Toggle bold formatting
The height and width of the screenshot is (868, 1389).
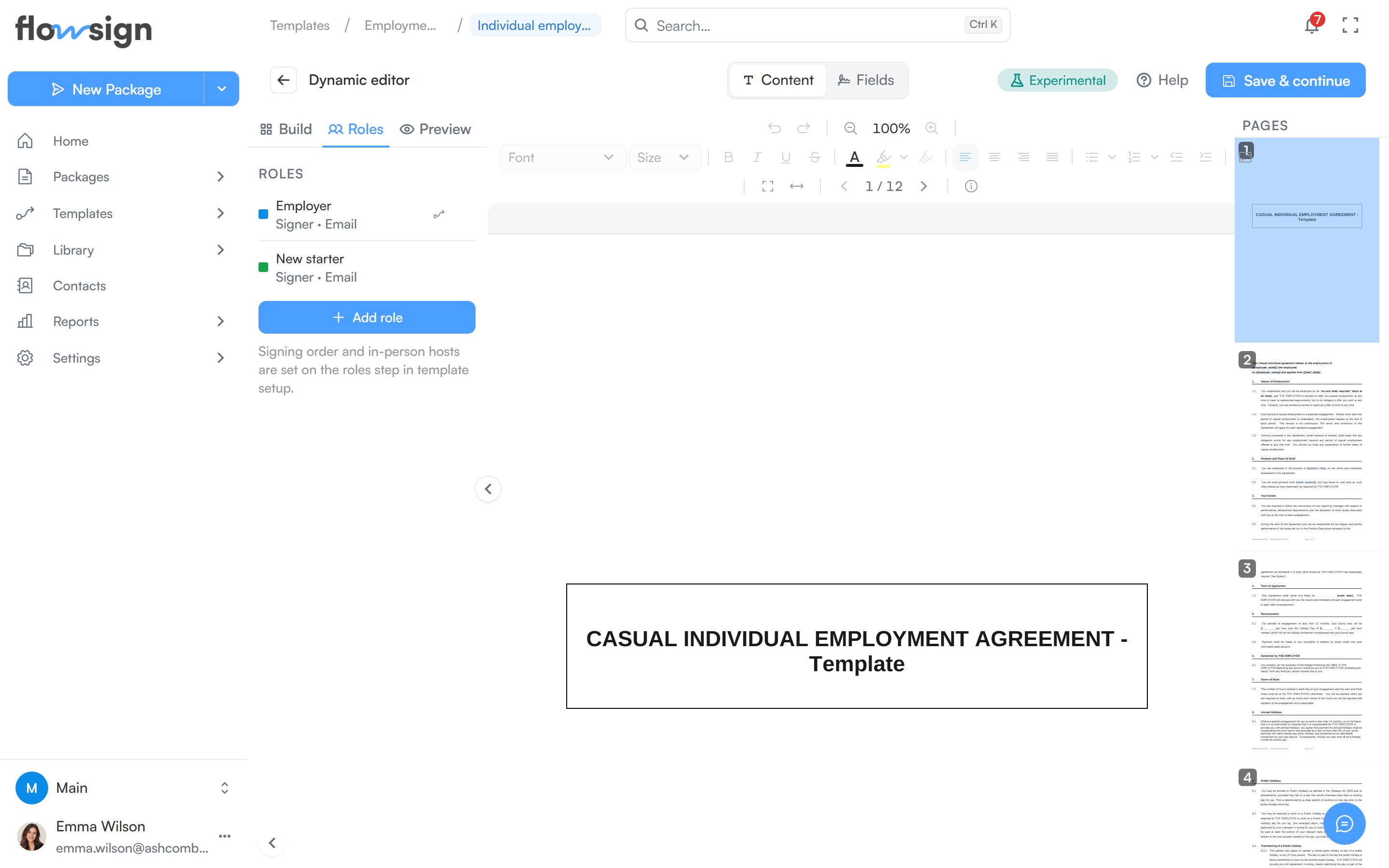(728, 157)
